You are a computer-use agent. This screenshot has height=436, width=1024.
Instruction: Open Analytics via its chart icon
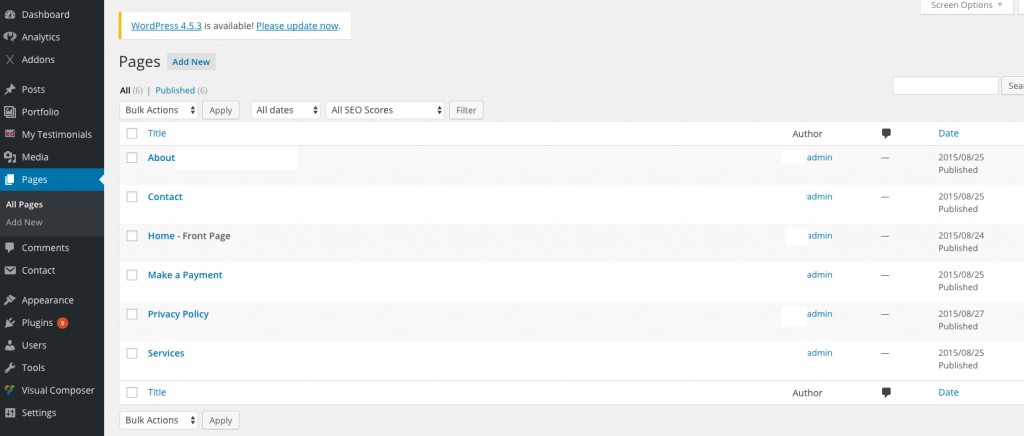pyautogui.click(x=10, y=37)
